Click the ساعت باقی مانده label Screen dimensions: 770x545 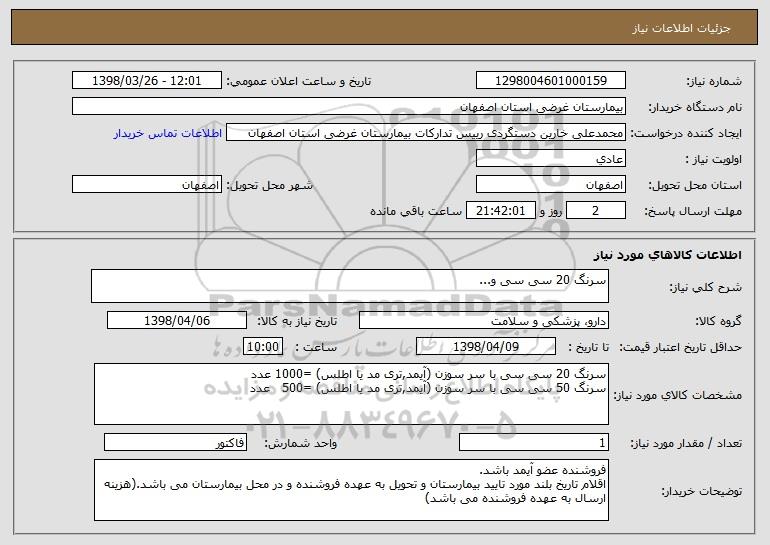click(x=415, y=211)
